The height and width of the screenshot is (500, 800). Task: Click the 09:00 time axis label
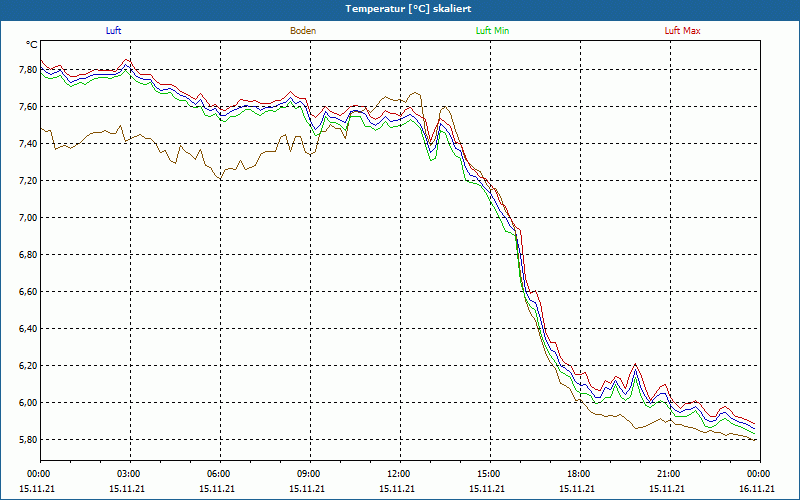pyautogui.click(x=310, y=474)
